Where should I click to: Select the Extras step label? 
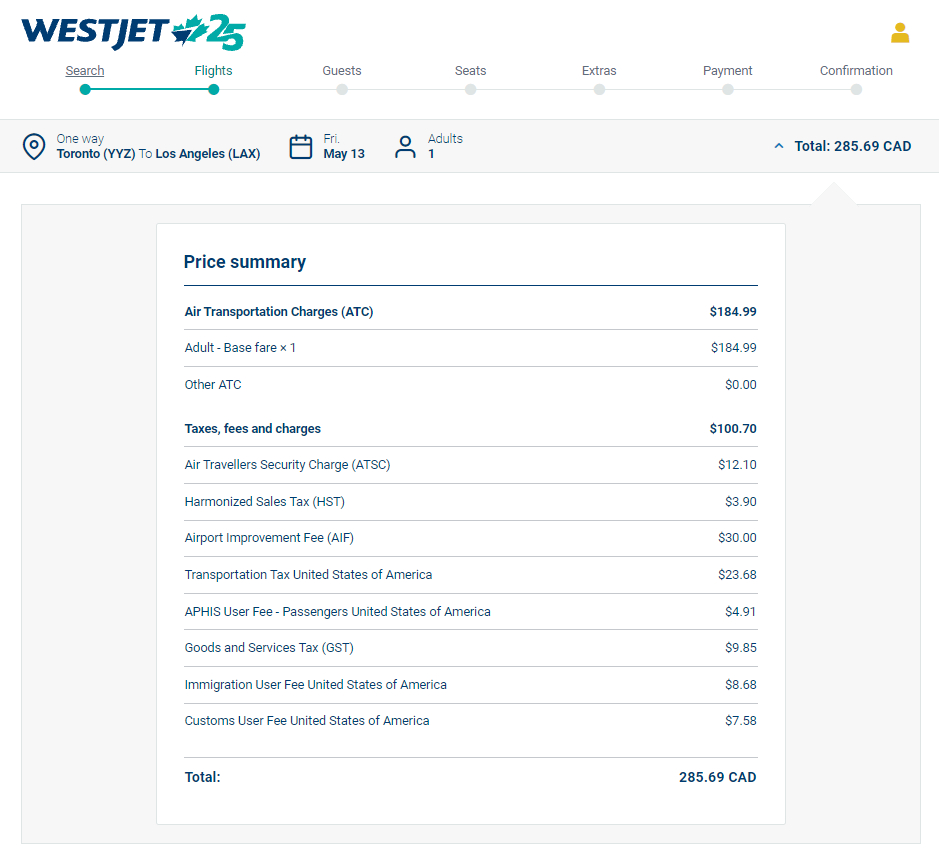click(599, 71)
